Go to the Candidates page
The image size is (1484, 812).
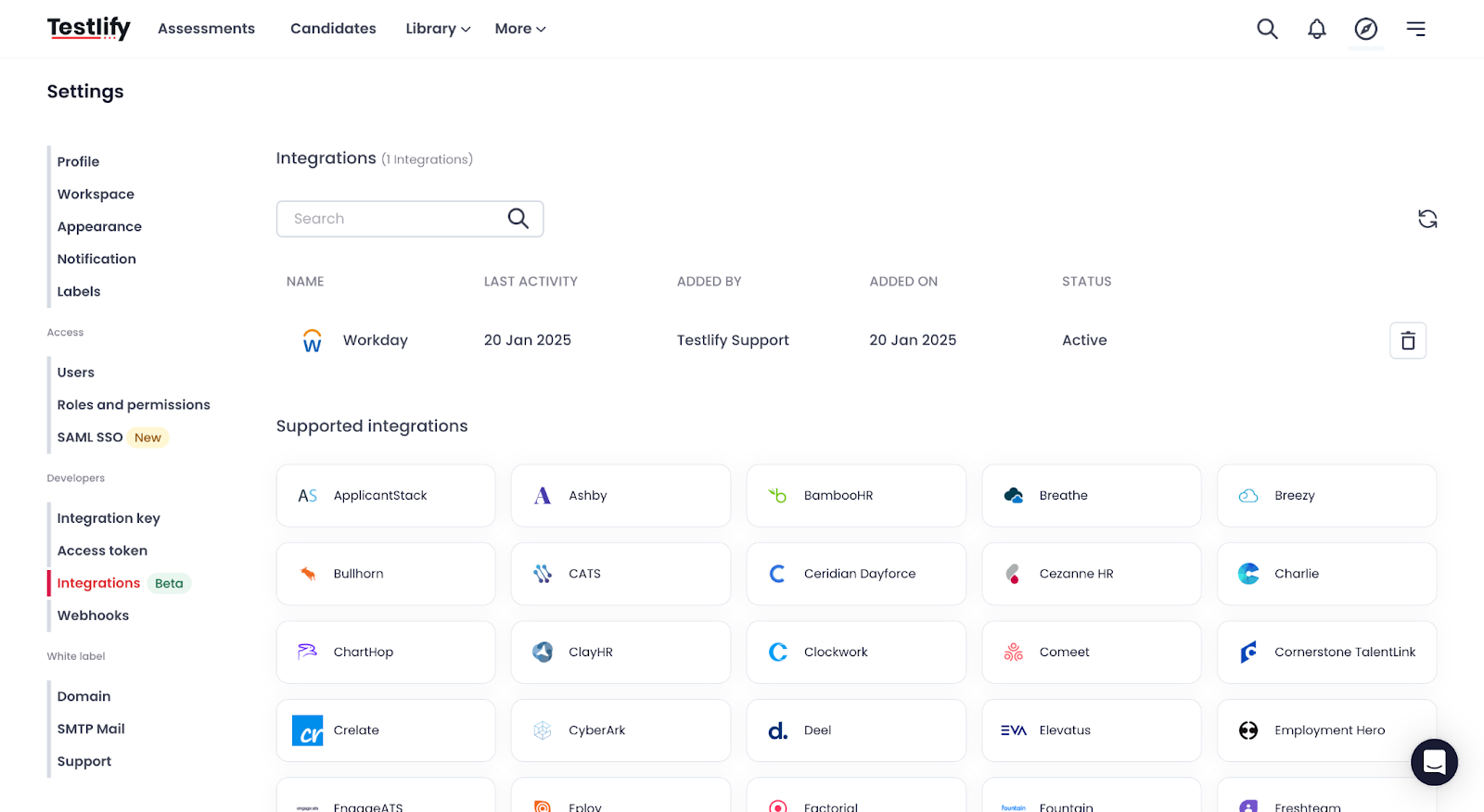click(x=333, y=29)
